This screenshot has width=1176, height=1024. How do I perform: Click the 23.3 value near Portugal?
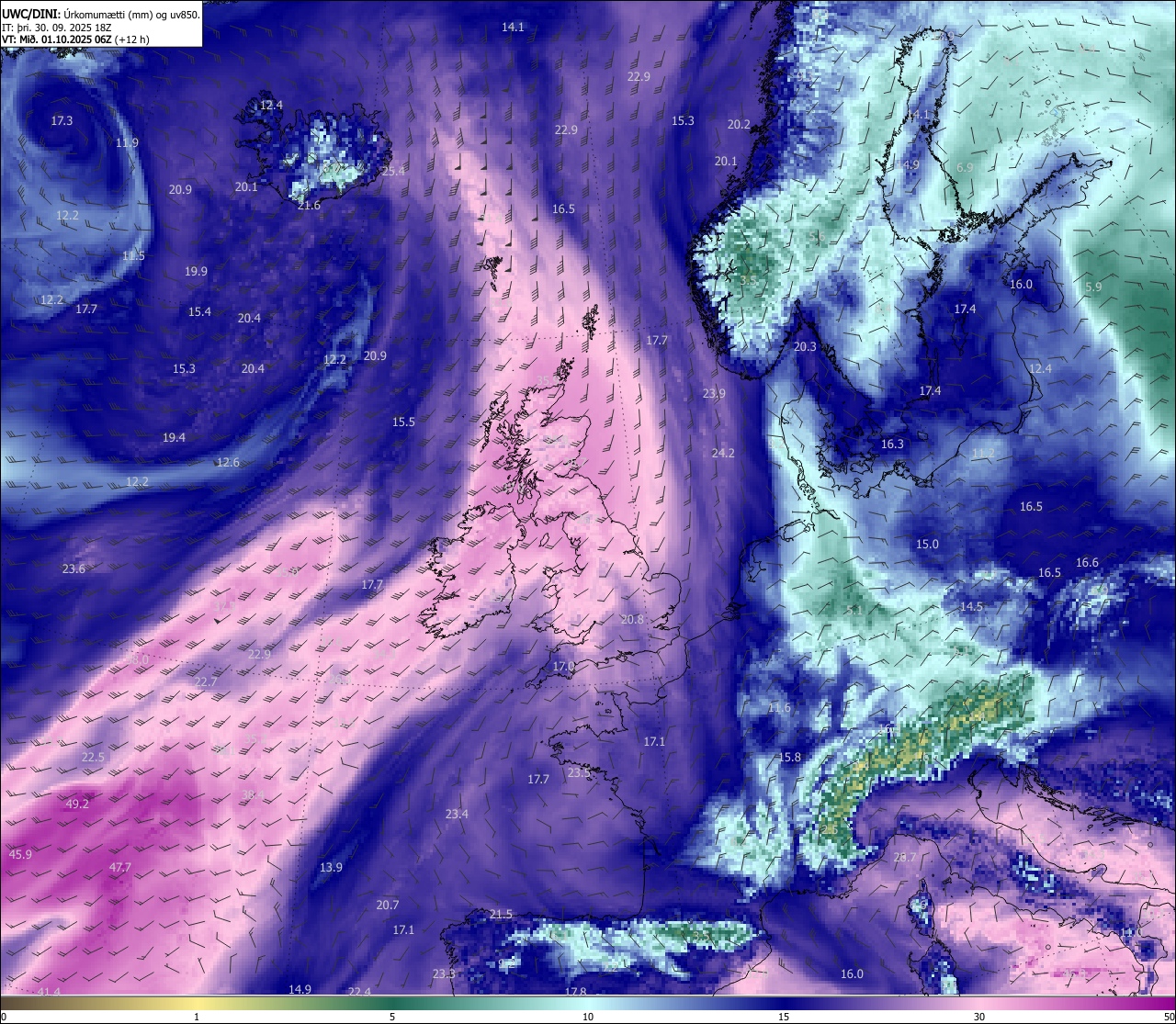(x=444, y=973)
